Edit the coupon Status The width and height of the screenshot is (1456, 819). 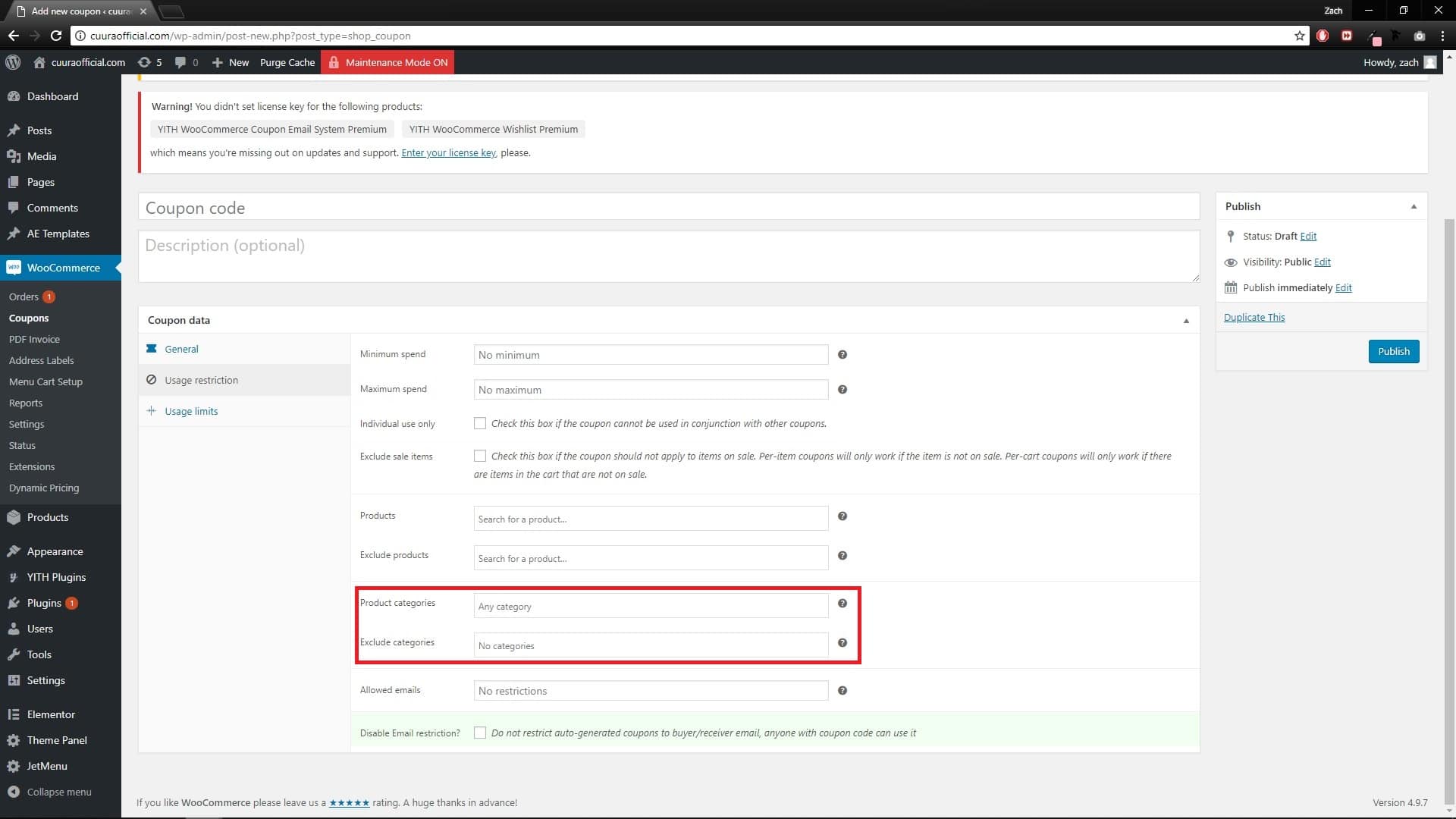click(x=1308, y=236)
